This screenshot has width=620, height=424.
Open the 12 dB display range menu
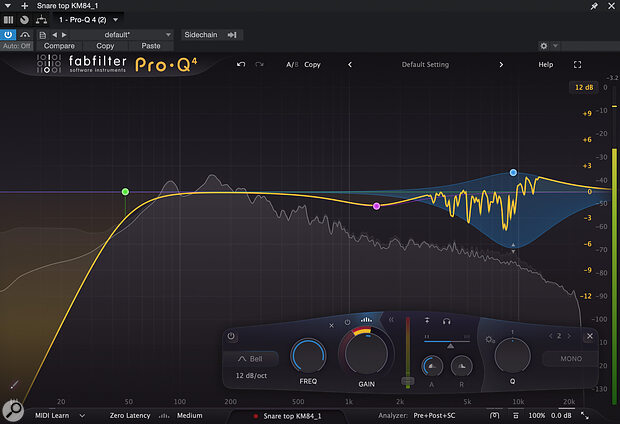pyautogui.click(x=584, y=88)
